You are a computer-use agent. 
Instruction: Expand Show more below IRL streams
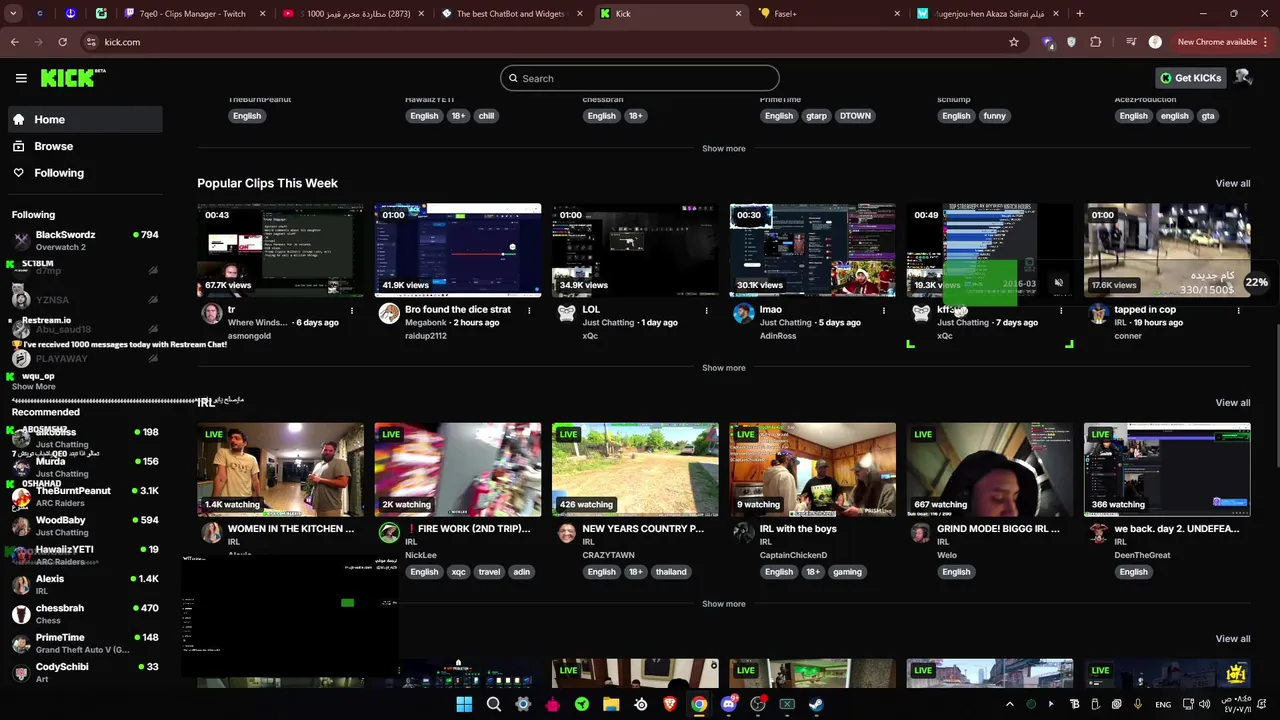click(723, 604)
